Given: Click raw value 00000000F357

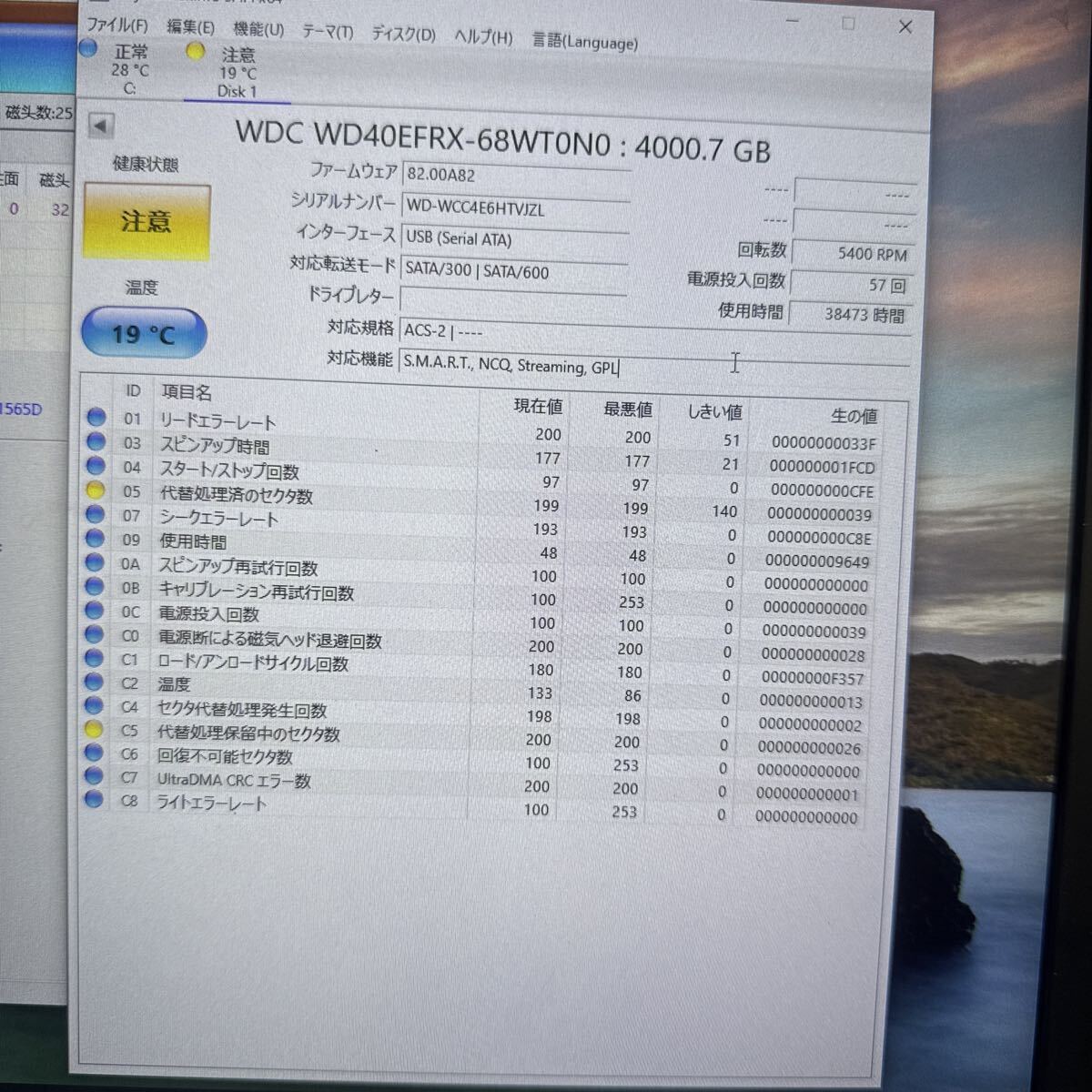Looking at the screenshot, I should 813,679.
